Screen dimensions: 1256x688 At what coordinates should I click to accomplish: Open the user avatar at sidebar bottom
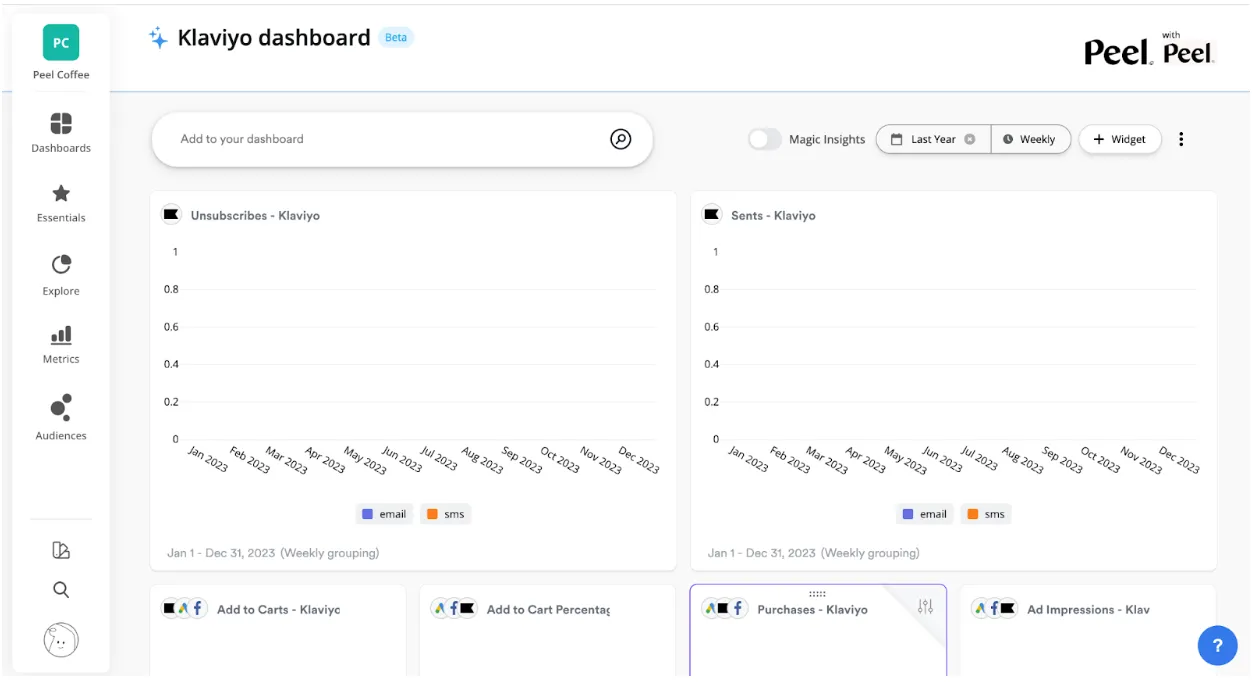(61, 640)
